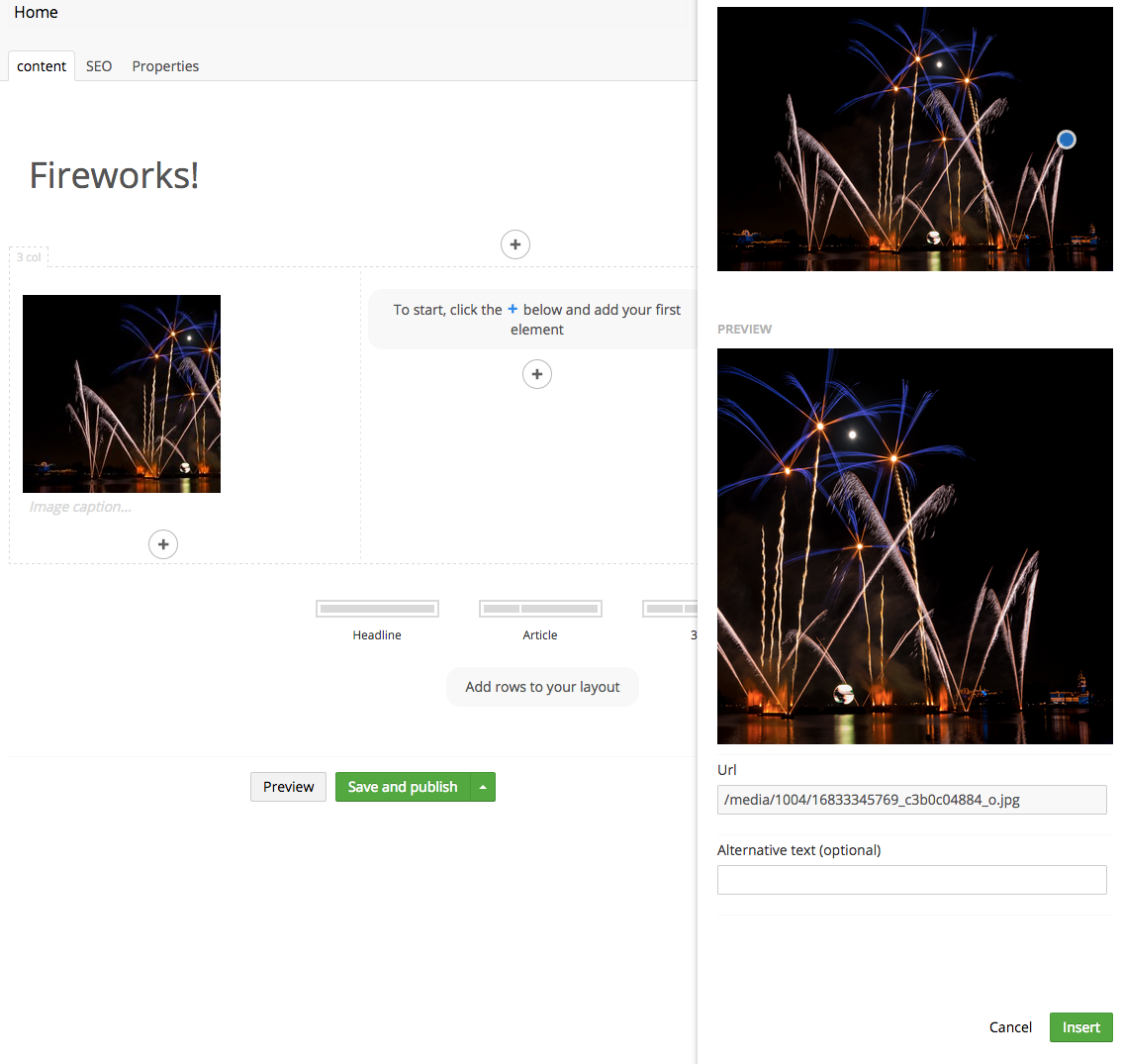The width and height of the screenshot is (1122, 1064).
Task: Click the Fireworks! headline text
Action: point(115,175)
